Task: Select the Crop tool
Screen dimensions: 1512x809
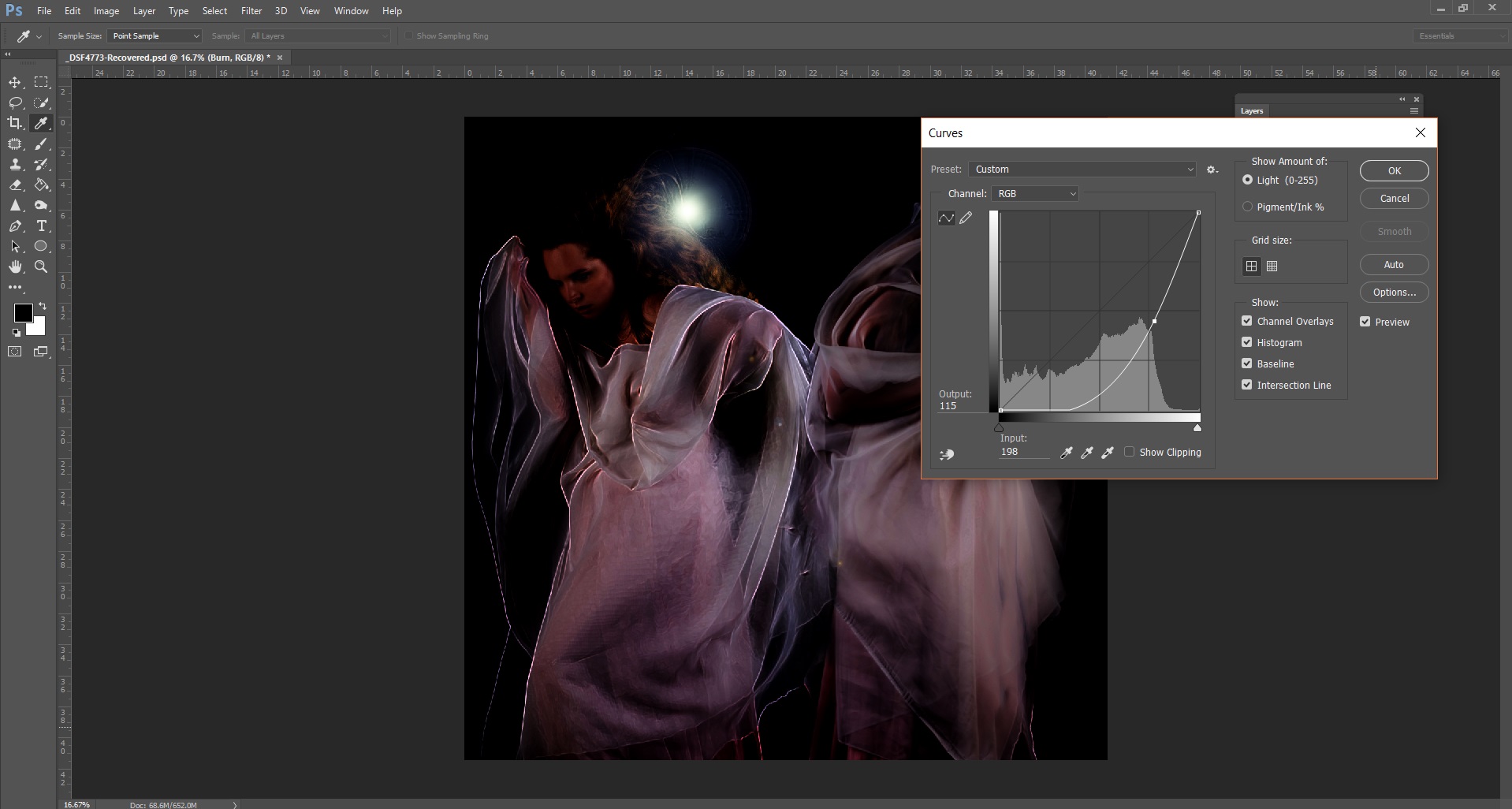Action: click(15, 123)
